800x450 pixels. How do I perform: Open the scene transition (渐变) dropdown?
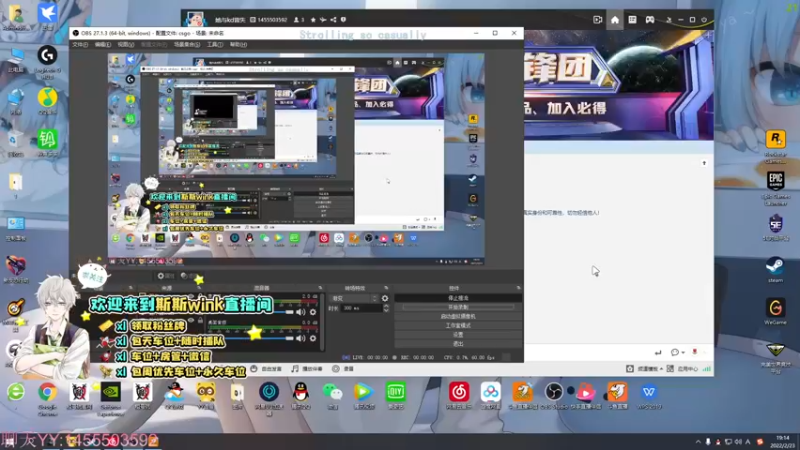355,298
